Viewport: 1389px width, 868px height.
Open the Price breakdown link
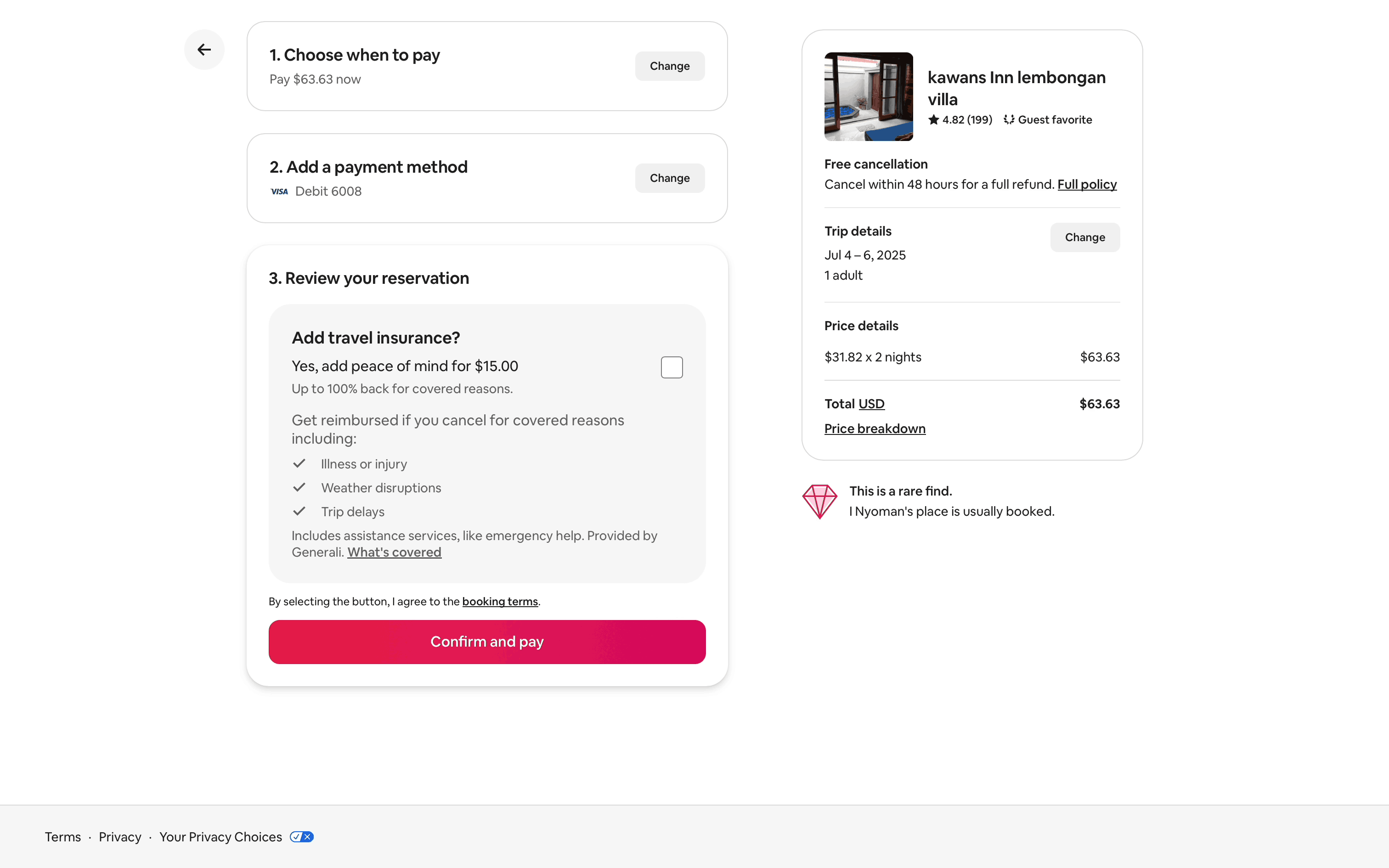874,429
